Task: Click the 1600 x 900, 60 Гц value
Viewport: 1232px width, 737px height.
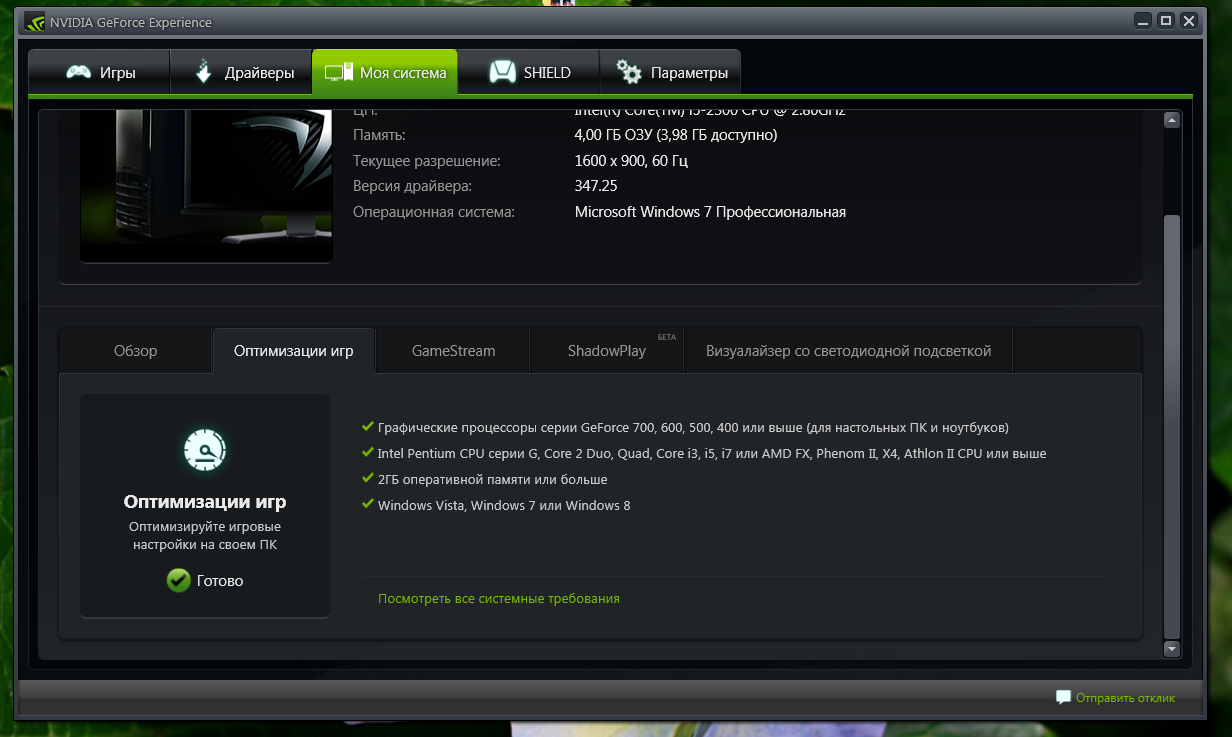Action: tap(631, 160)
